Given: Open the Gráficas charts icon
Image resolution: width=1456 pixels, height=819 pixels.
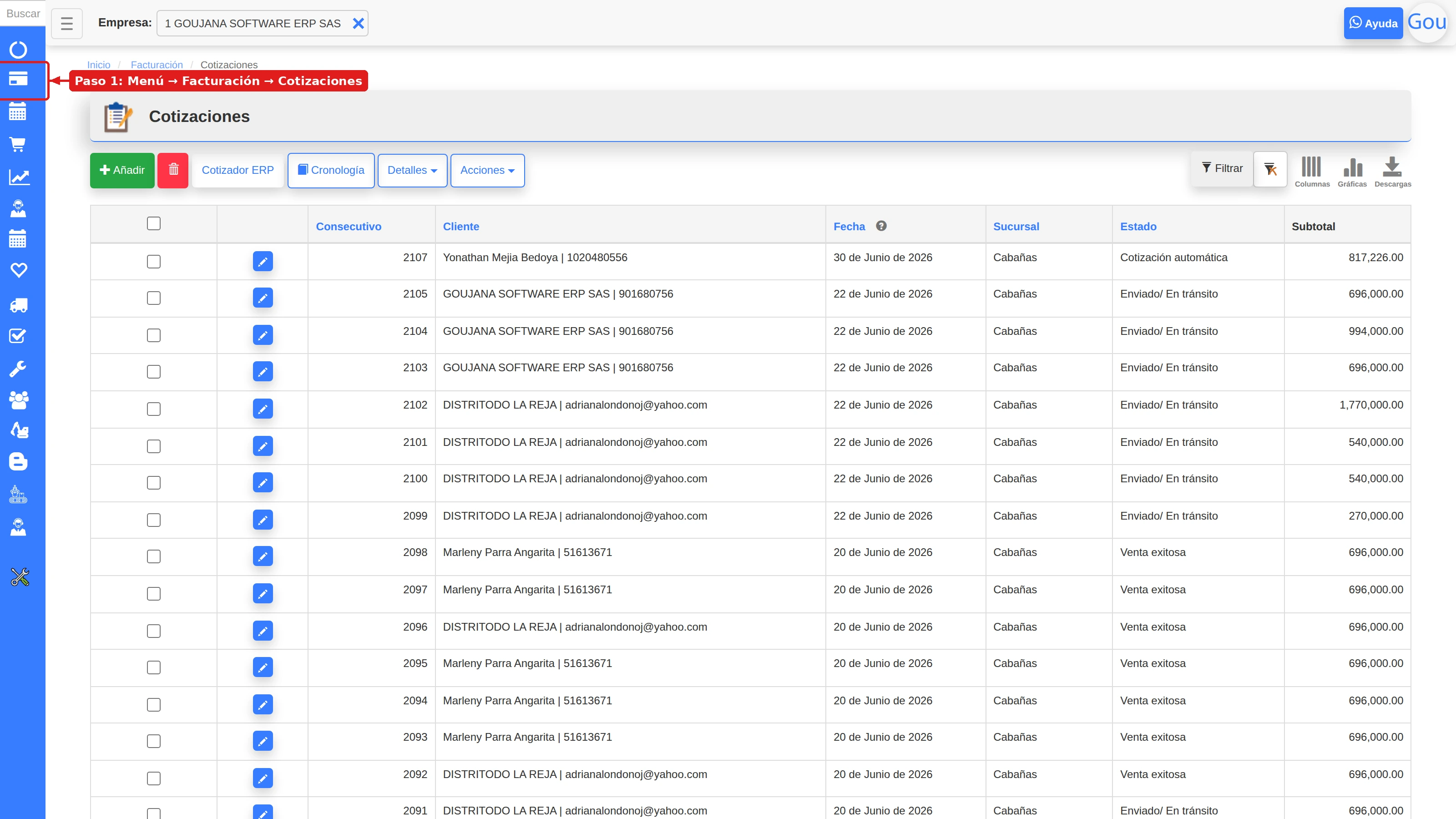Looking at the screenshot, I should click(x=1352, y=172).
